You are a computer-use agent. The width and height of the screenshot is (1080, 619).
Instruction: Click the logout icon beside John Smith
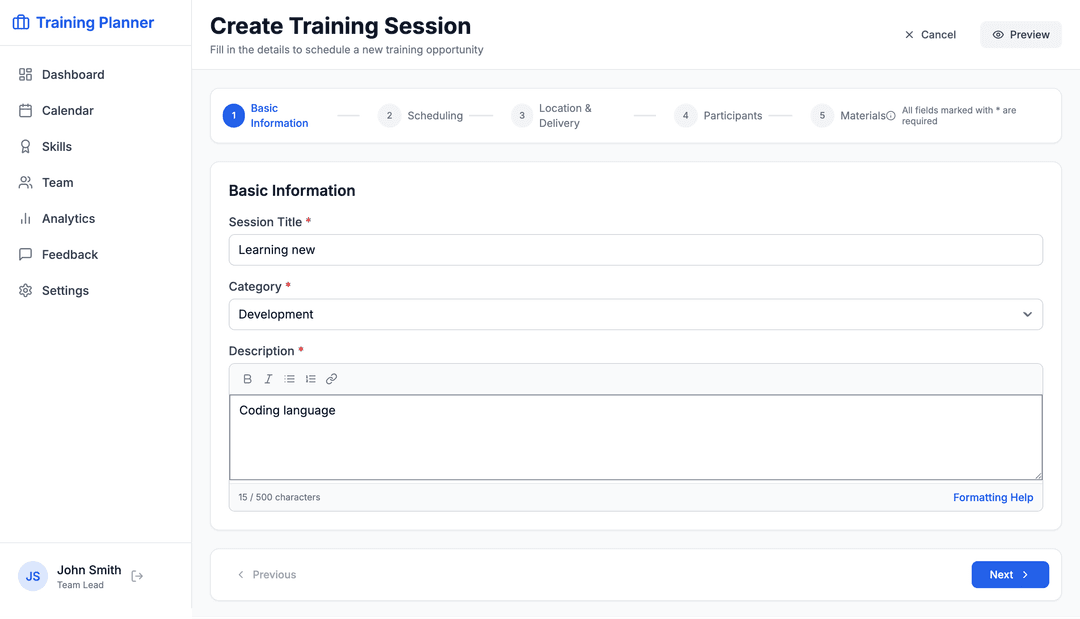(137, 576)
